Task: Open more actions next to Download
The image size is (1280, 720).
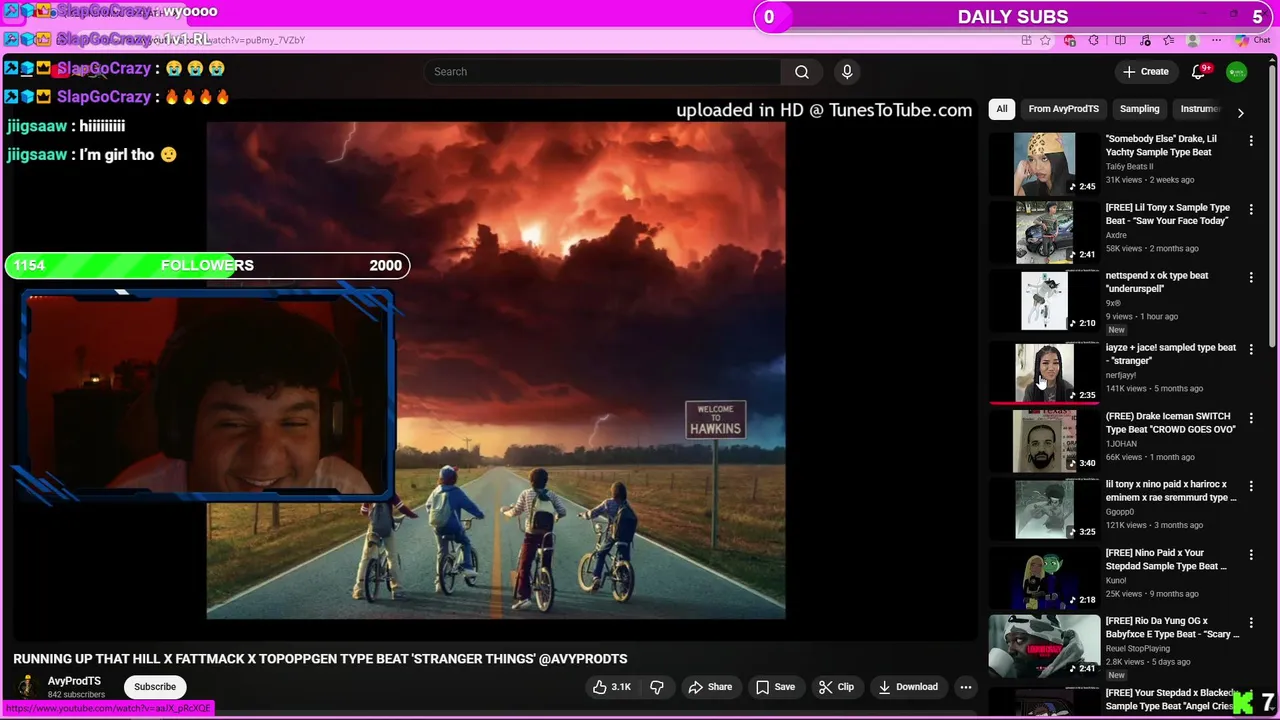Action: click(x=965, y=687)
